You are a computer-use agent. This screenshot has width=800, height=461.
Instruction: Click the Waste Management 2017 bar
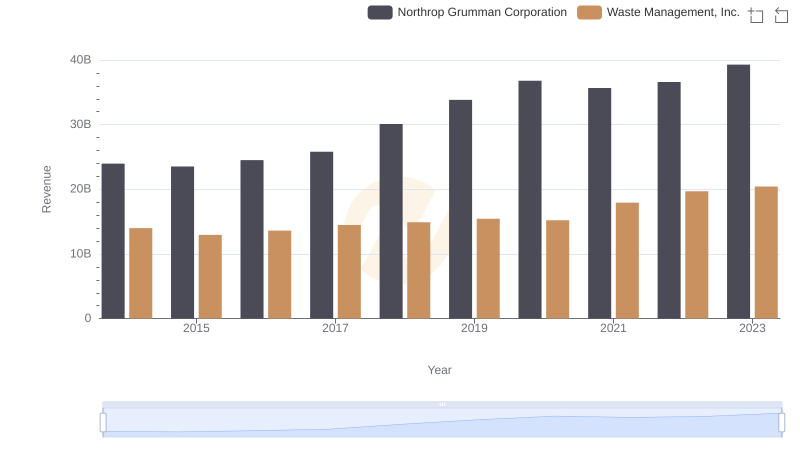[x=349, y=272]
